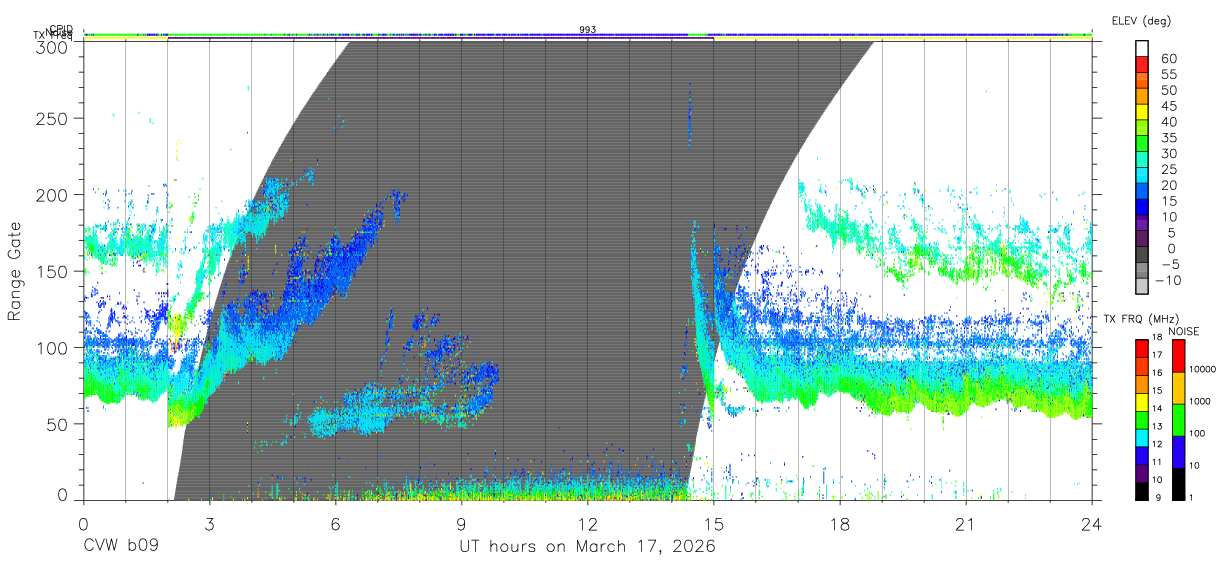1228x567 pixels.
Task: Click 'UT hours on March 17, 2026' title
Action: 587,548
